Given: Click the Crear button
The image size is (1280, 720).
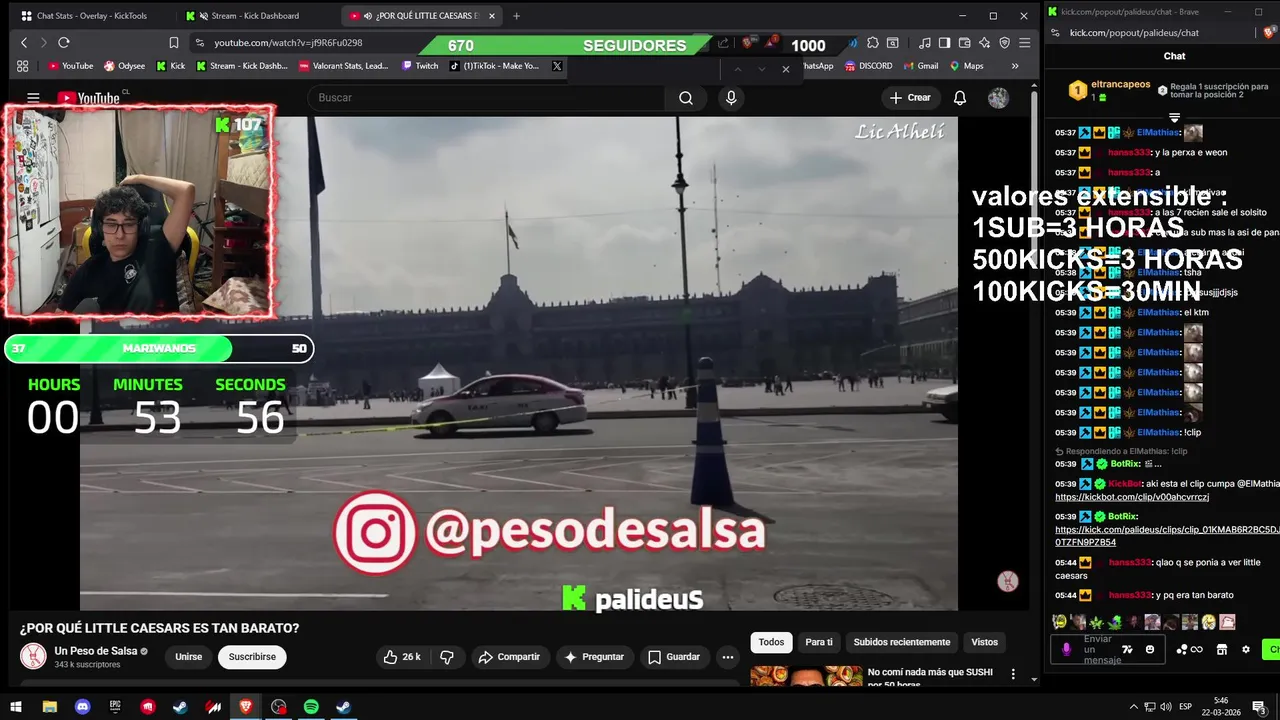Looking at the screenshot, I should click(910, 98).
